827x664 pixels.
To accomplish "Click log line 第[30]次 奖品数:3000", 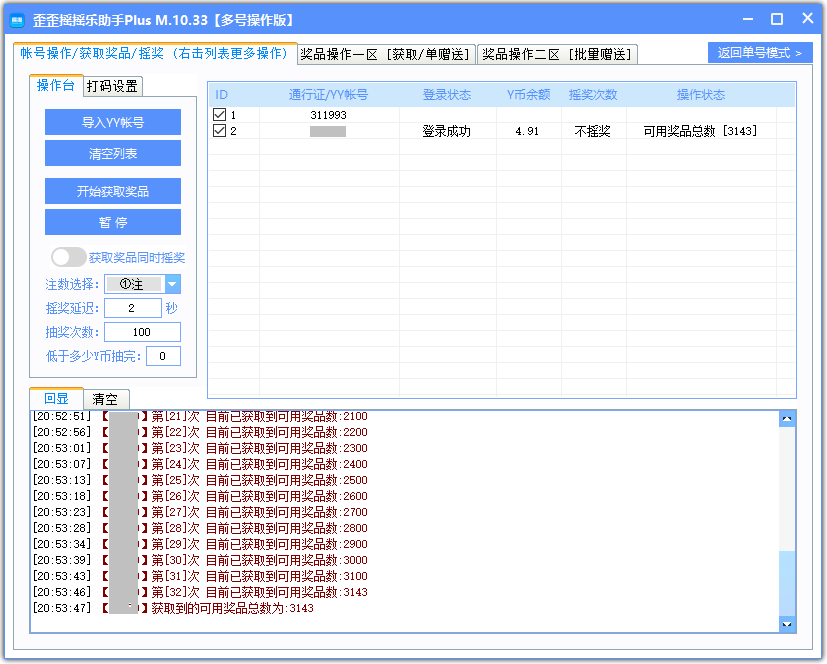I will coord(200,560).
